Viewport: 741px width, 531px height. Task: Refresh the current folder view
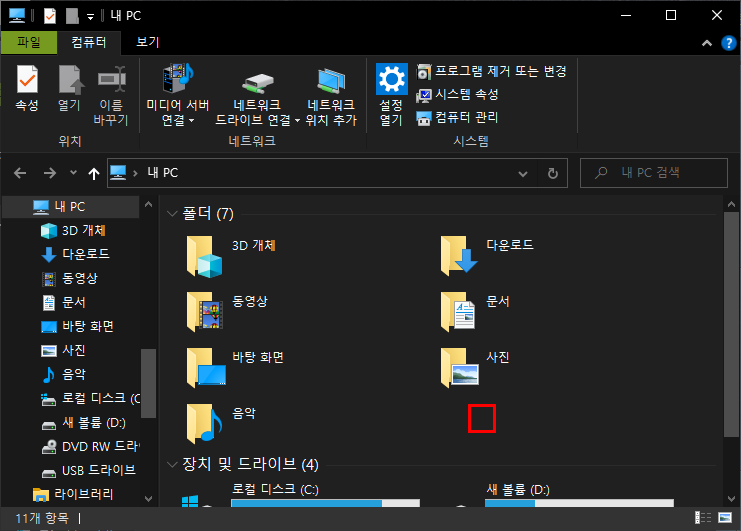point(552,174)
